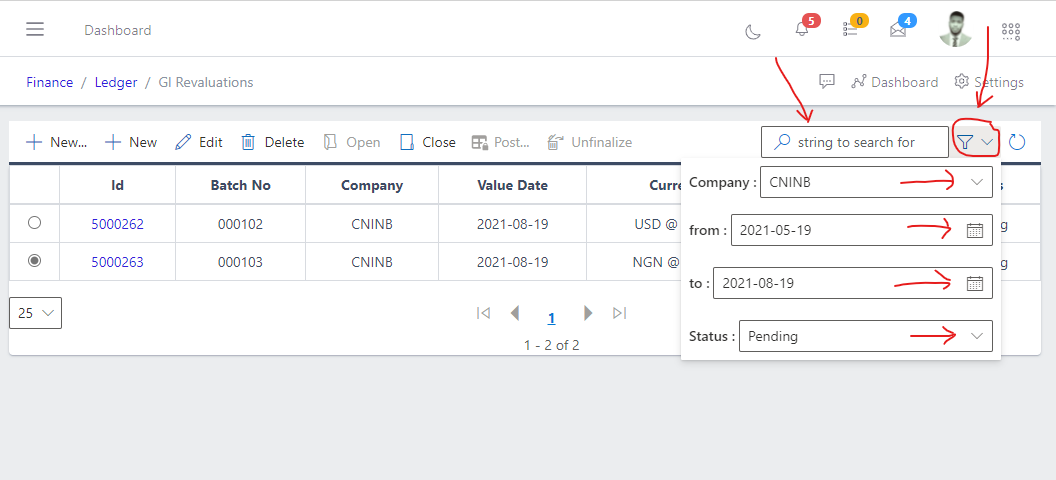Click the Edit pencil button
The image size is (1056, 480).
199,142
